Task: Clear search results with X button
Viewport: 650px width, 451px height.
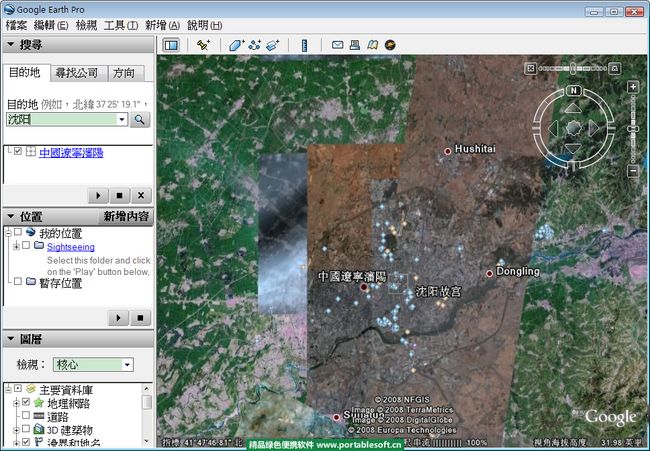Action: (141, 195)
